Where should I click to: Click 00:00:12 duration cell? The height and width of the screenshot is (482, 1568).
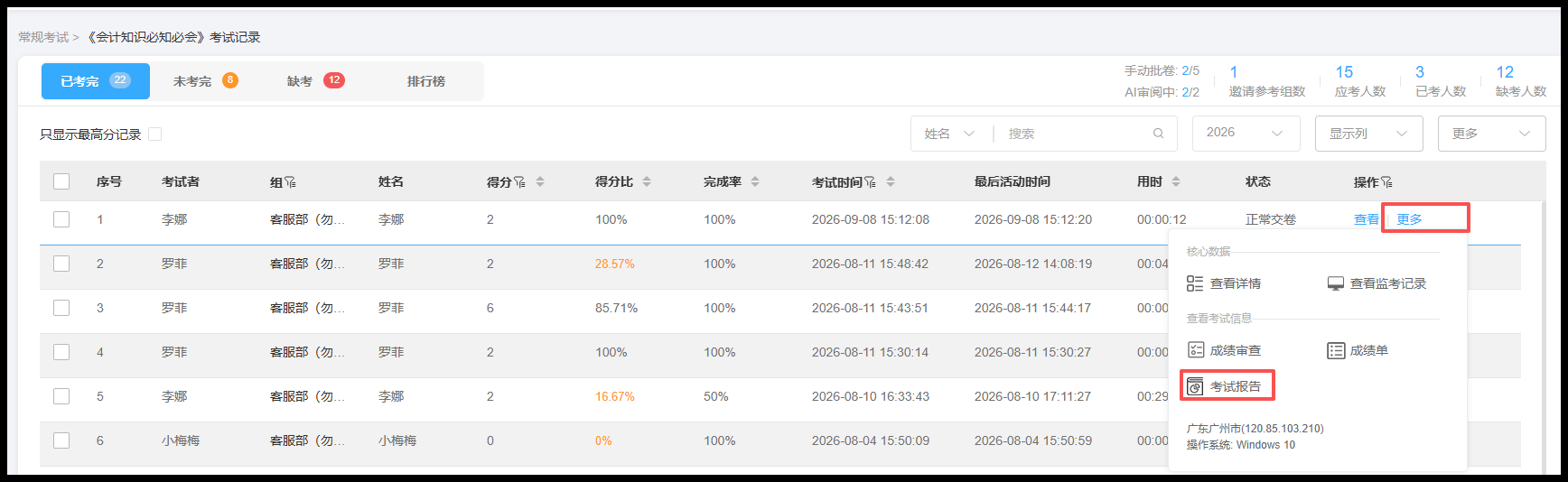(1162, 219)
